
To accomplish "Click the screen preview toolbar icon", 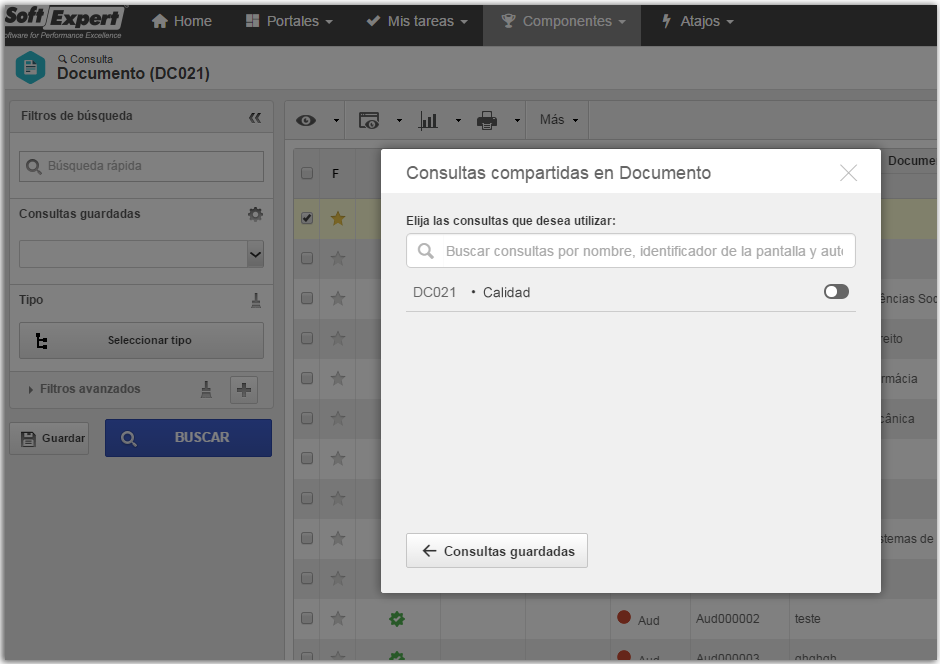I will 369,120.
